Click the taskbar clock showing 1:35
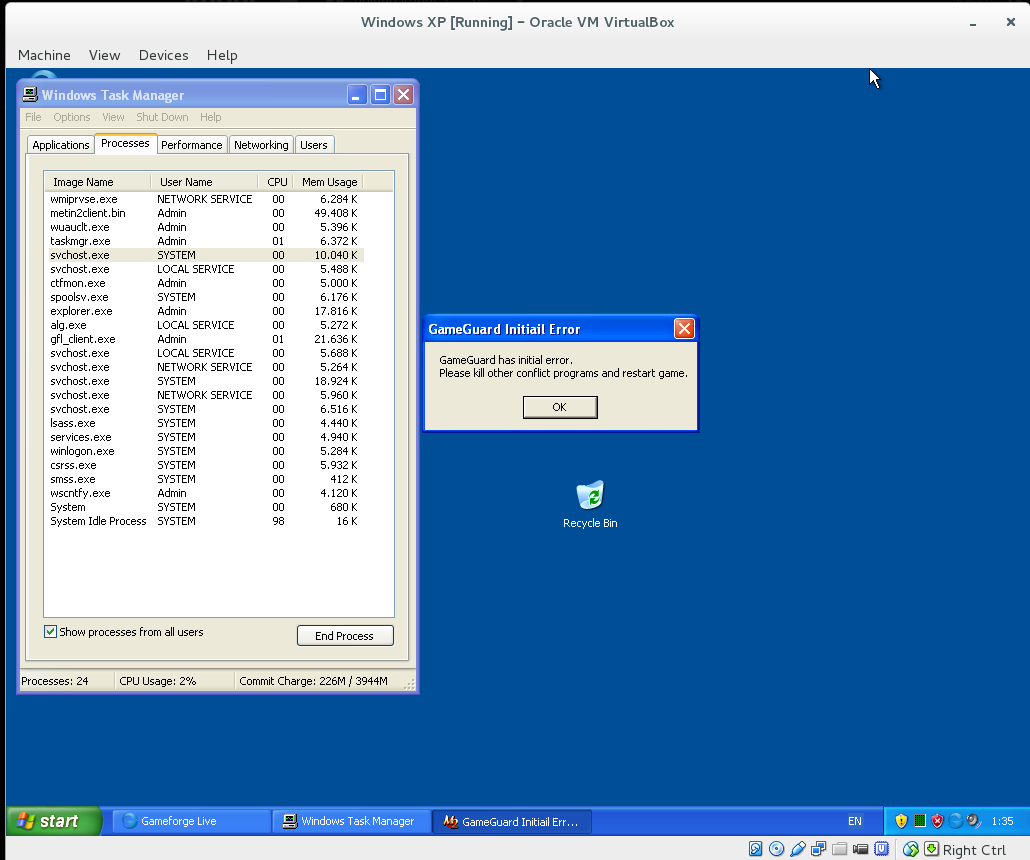The image size is (1030, 860). pyautogui.click(x=1002, y=821)
